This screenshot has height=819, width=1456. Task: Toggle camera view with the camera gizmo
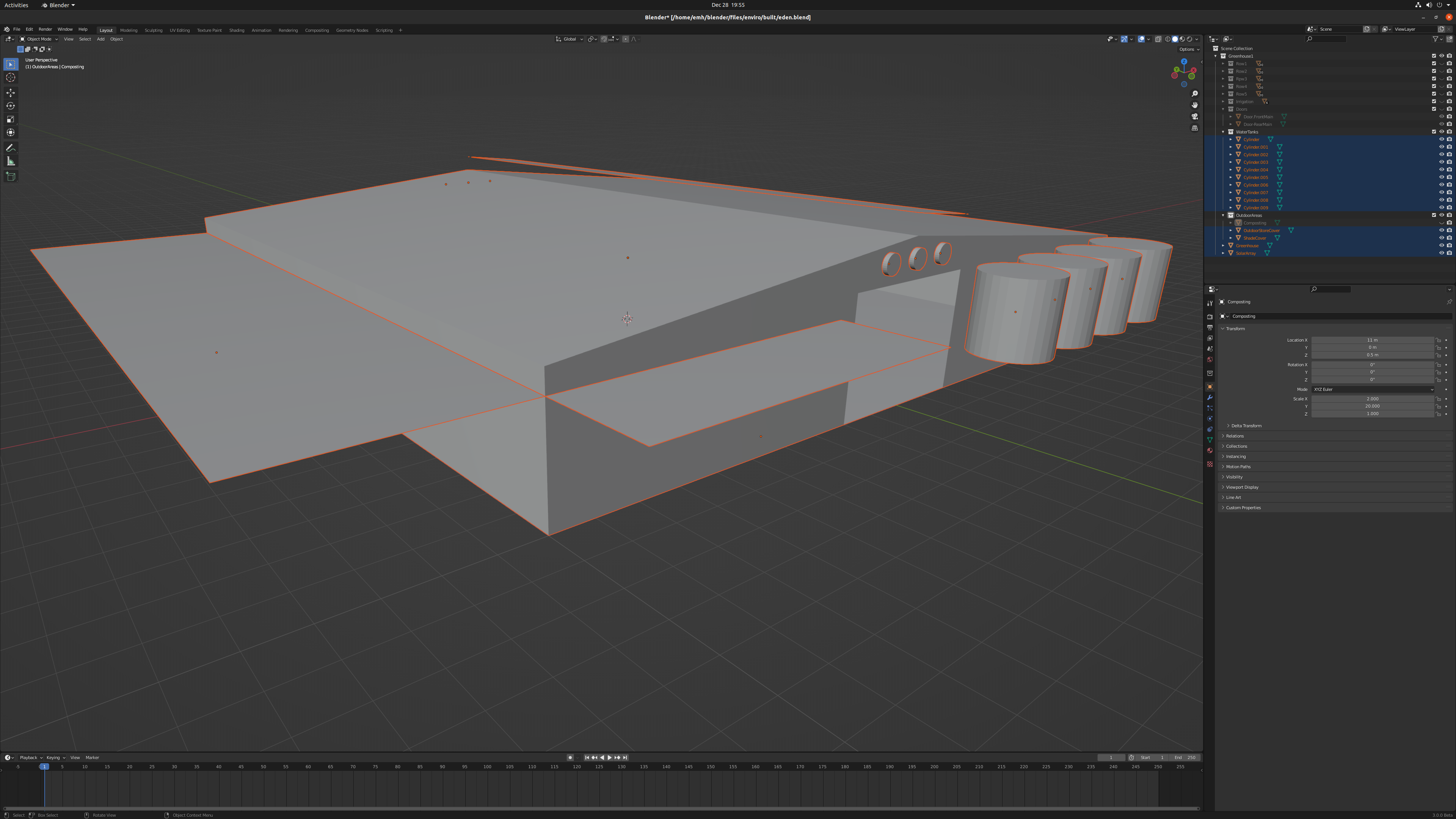[x=1194, y=116]
